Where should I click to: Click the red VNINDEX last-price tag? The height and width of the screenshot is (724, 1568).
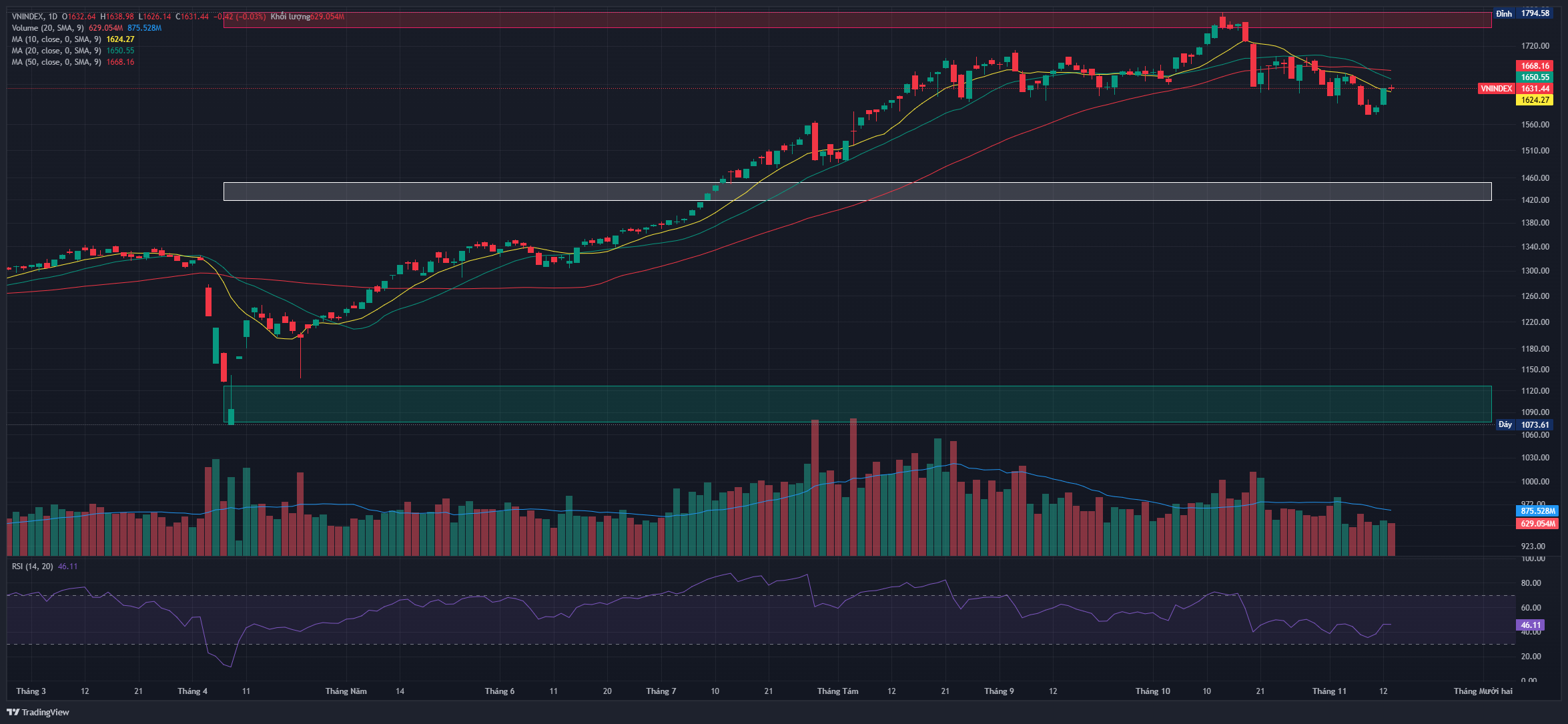pos(1497,89)
